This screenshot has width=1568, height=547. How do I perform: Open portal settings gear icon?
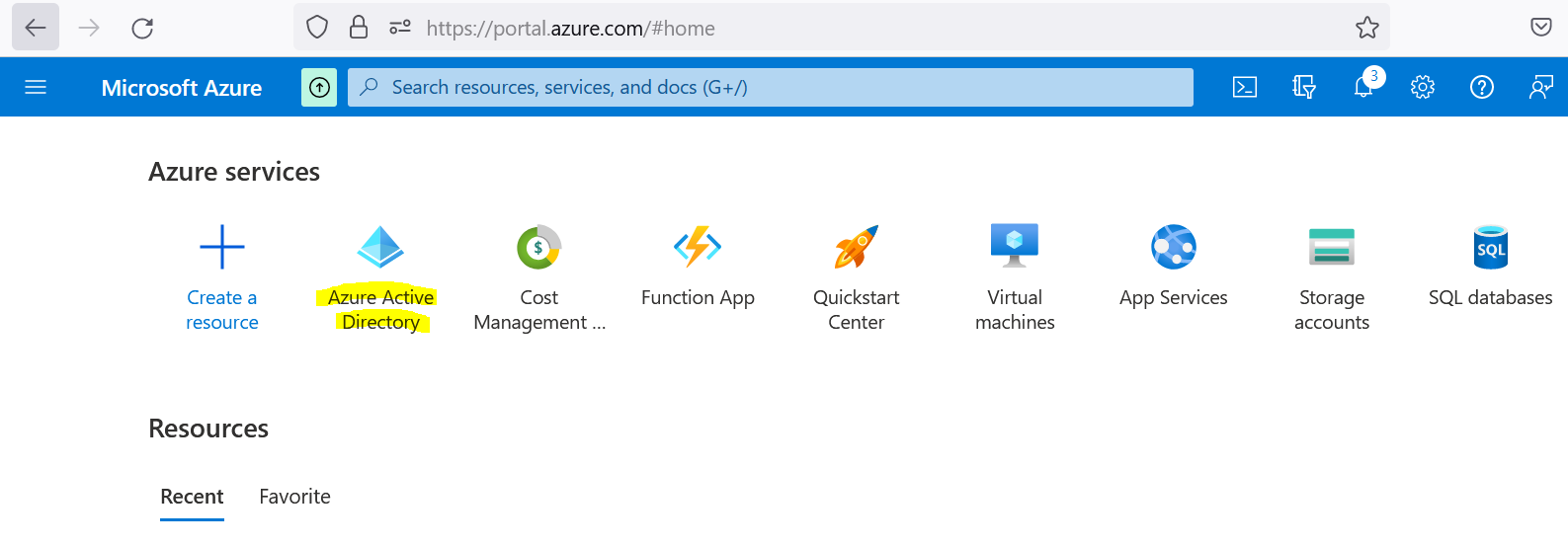click(x=1423, y=87)
